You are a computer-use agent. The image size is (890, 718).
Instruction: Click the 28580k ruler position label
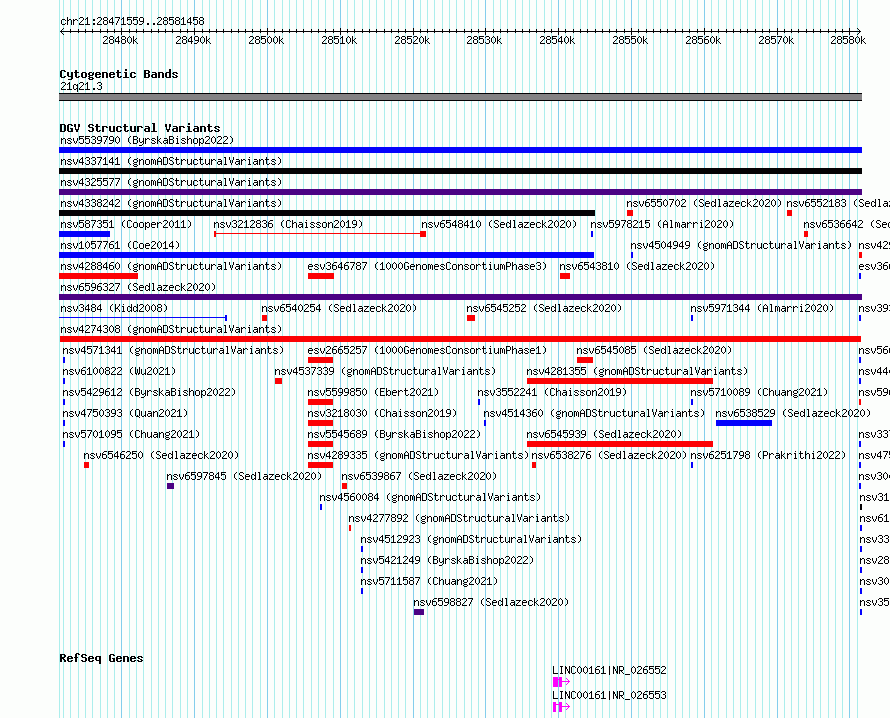click(848, 40)
